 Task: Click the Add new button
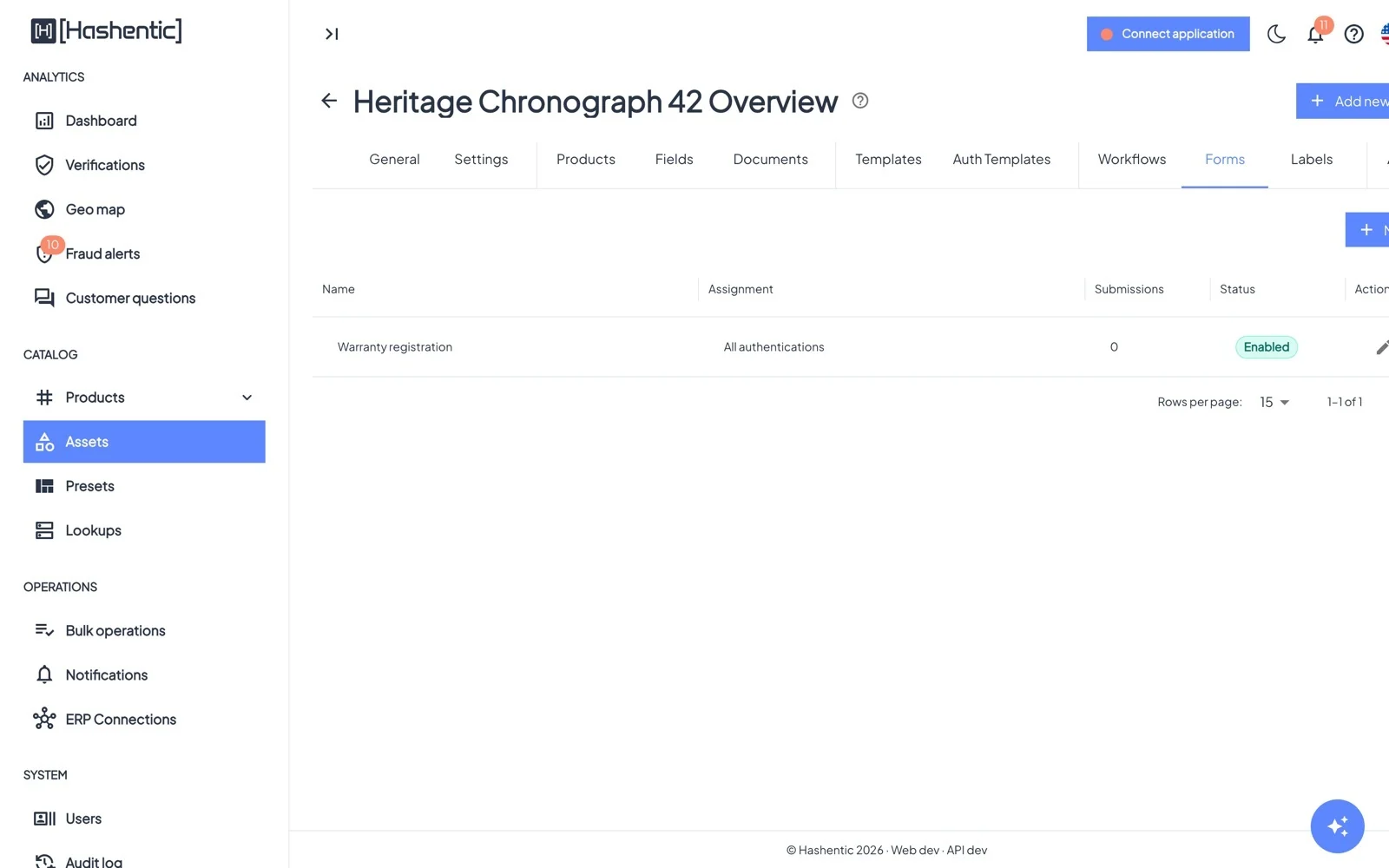(1343, 101)
